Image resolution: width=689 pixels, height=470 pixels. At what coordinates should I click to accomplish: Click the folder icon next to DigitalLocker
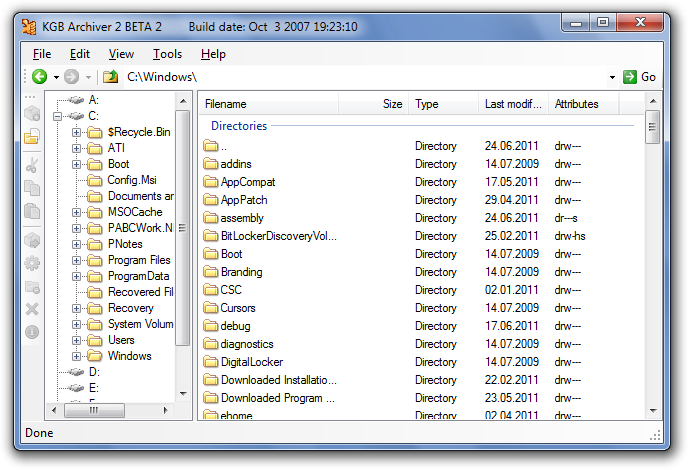pyautogui.click(x=211, y=362)
